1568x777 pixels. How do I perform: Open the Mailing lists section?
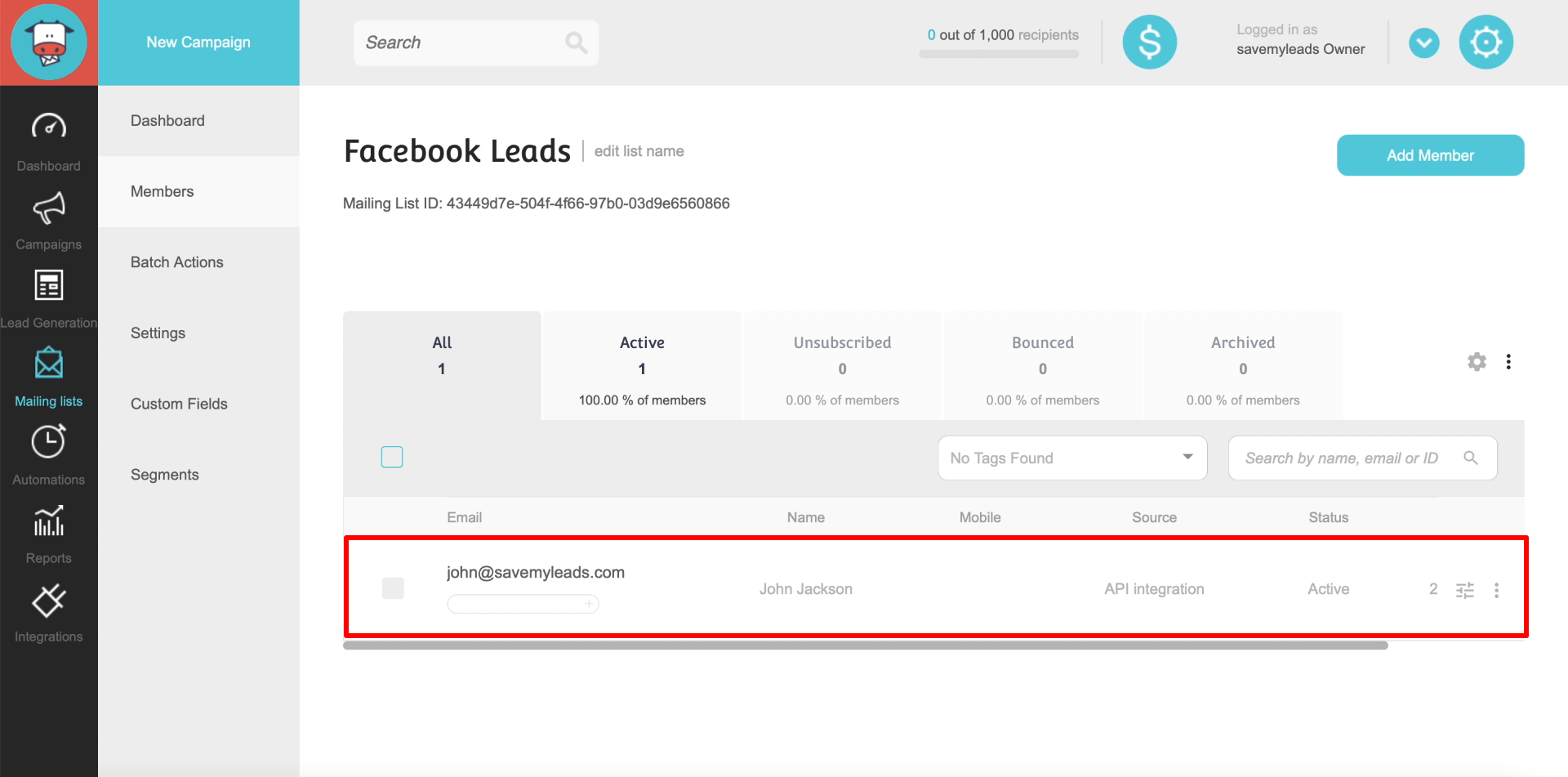tap(49, 377)
